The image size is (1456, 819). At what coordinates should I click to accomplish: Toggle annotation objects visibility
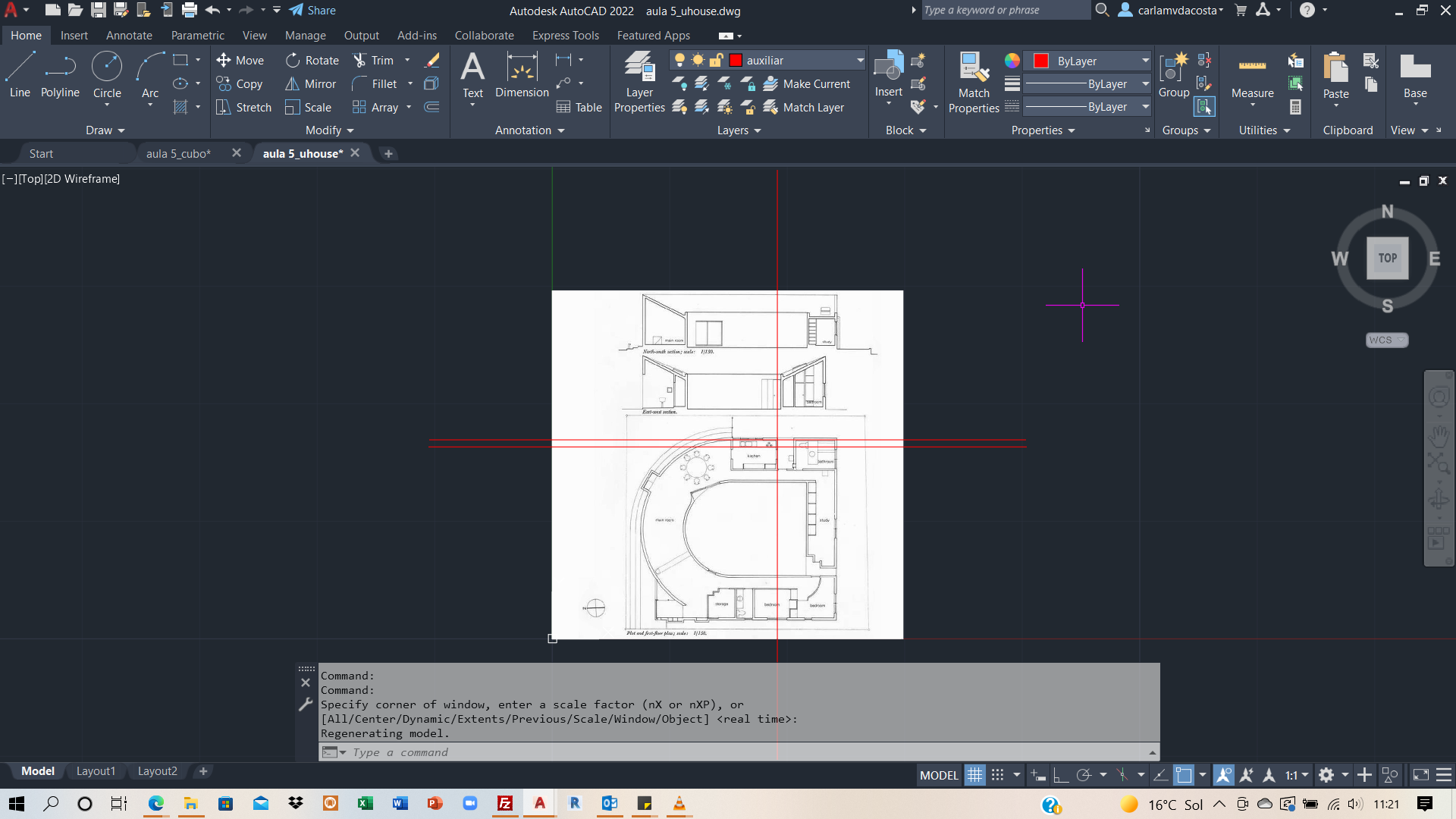(1223, 775)
